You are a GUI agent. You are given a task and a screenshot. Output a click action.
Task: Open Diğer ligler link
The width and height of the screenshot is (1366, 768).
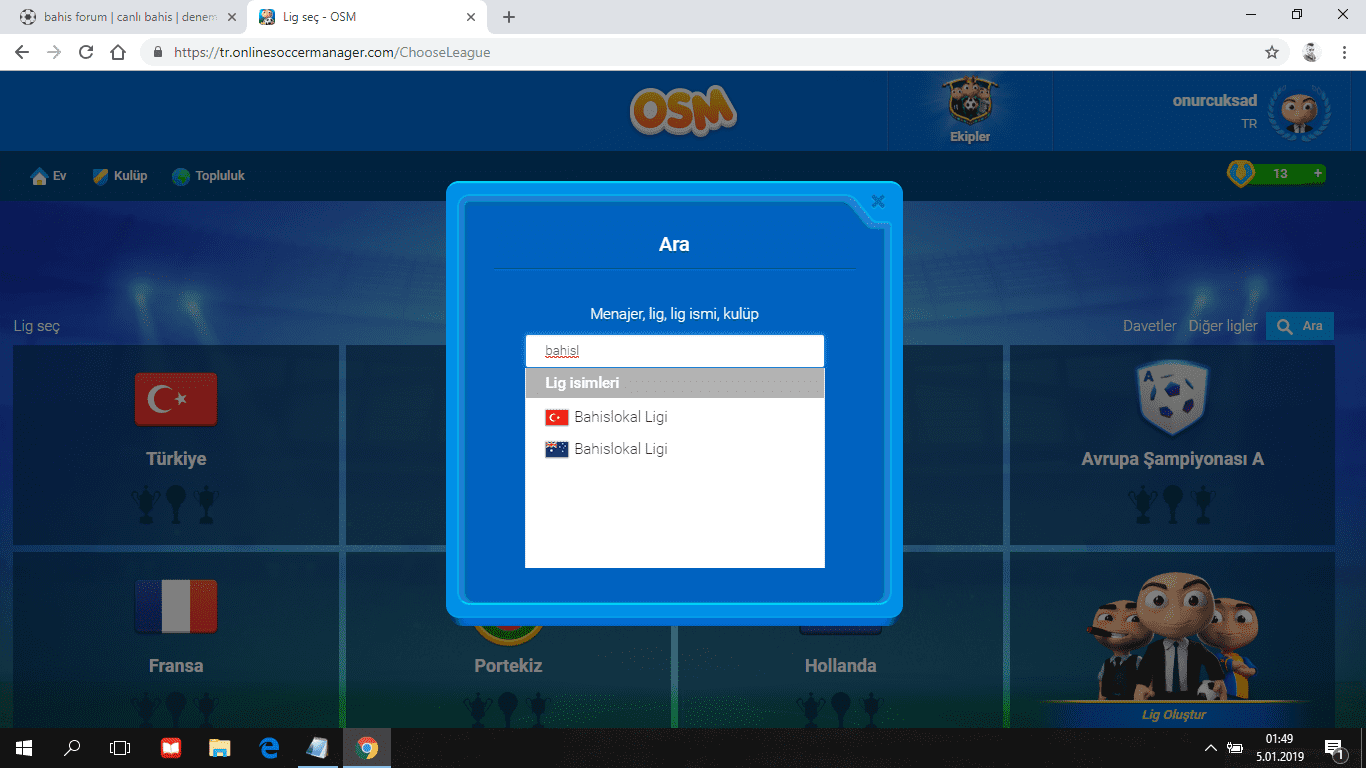coord(1223,326)
